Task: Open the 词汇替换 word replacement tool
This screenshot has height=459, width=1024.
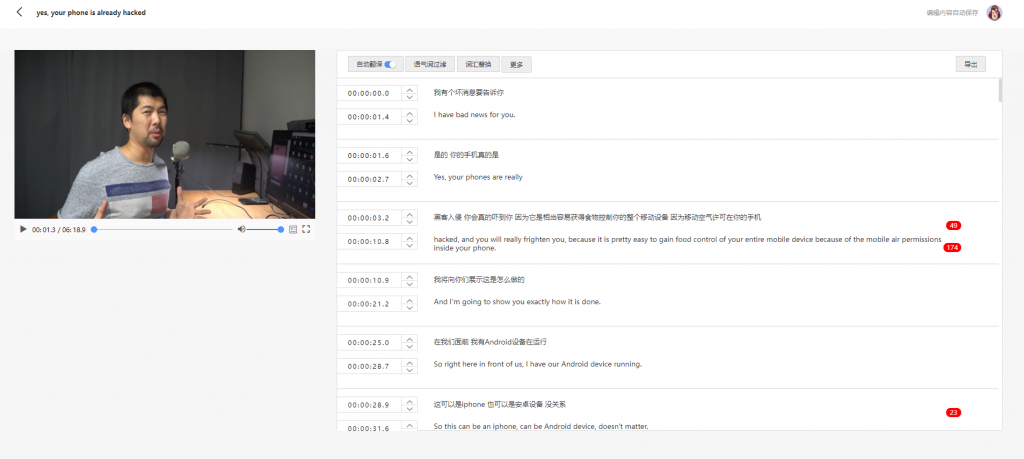Action: [478, 64]
